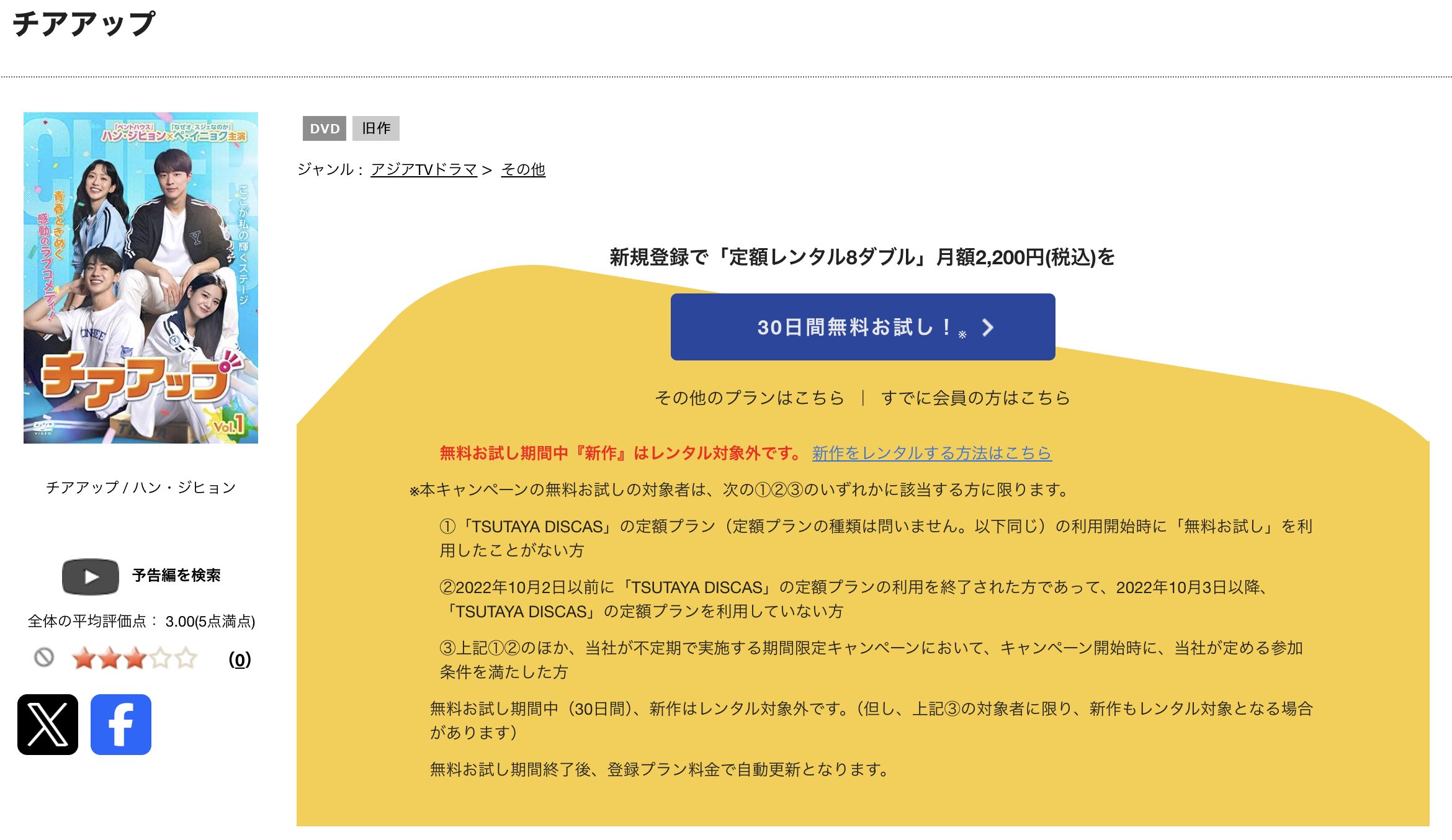
Task: Open その他のプランはこちら link
Action: pos(750,398)
